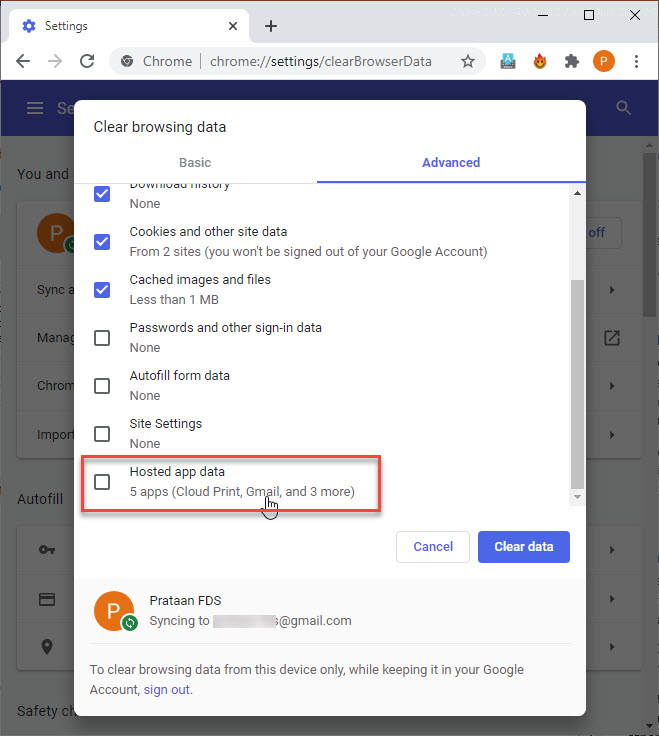This screenshot has height=736, width=659.
Task: Expand the Import bookmarks row arrow
Action: [x=612, y=435]
